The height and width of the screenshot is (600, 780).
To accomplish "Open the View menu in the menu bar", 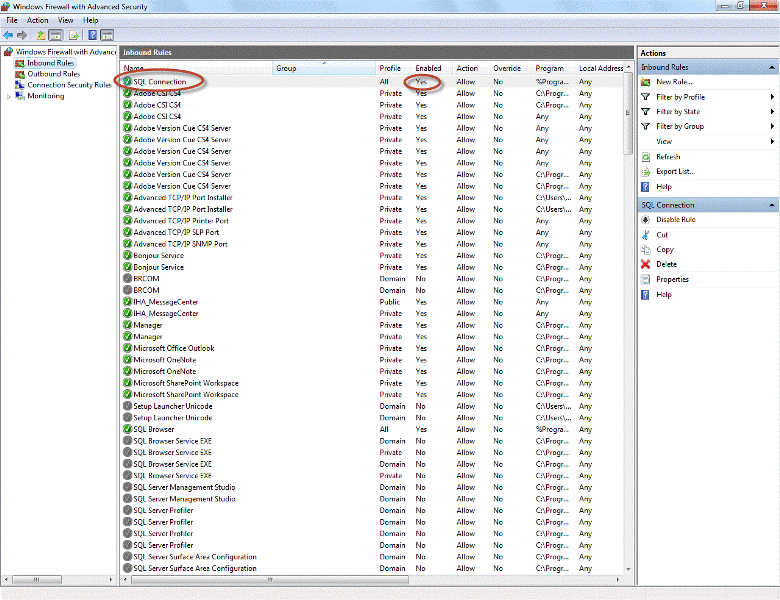I will (65, 20).
